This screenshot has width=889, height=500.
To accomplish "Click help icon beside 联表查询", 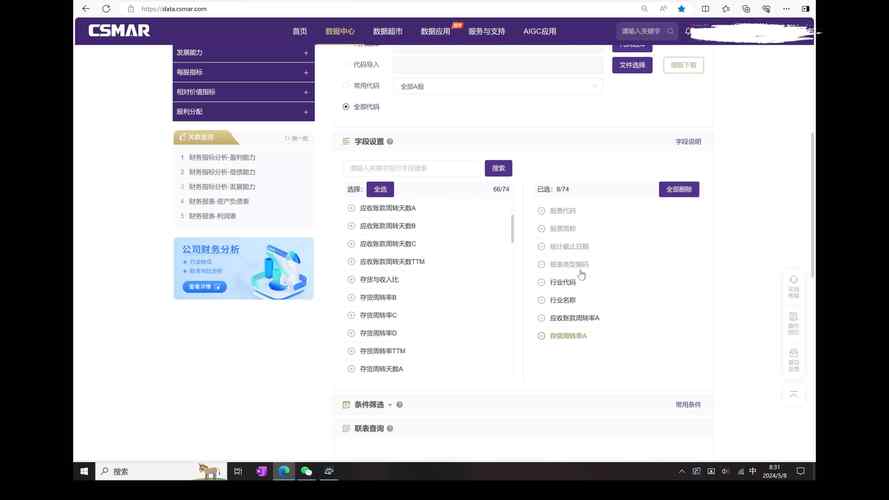I will point(390,428).
